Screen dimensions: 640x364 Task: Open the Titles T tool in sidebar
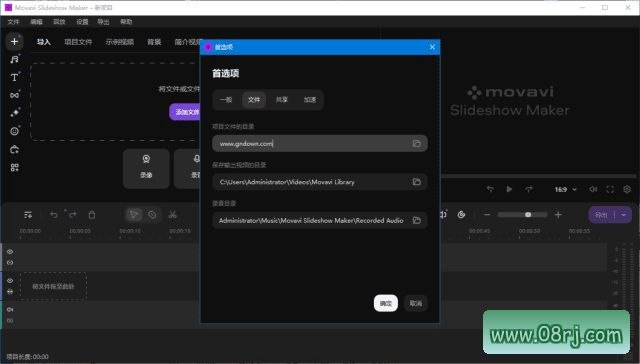pos(14,77)
